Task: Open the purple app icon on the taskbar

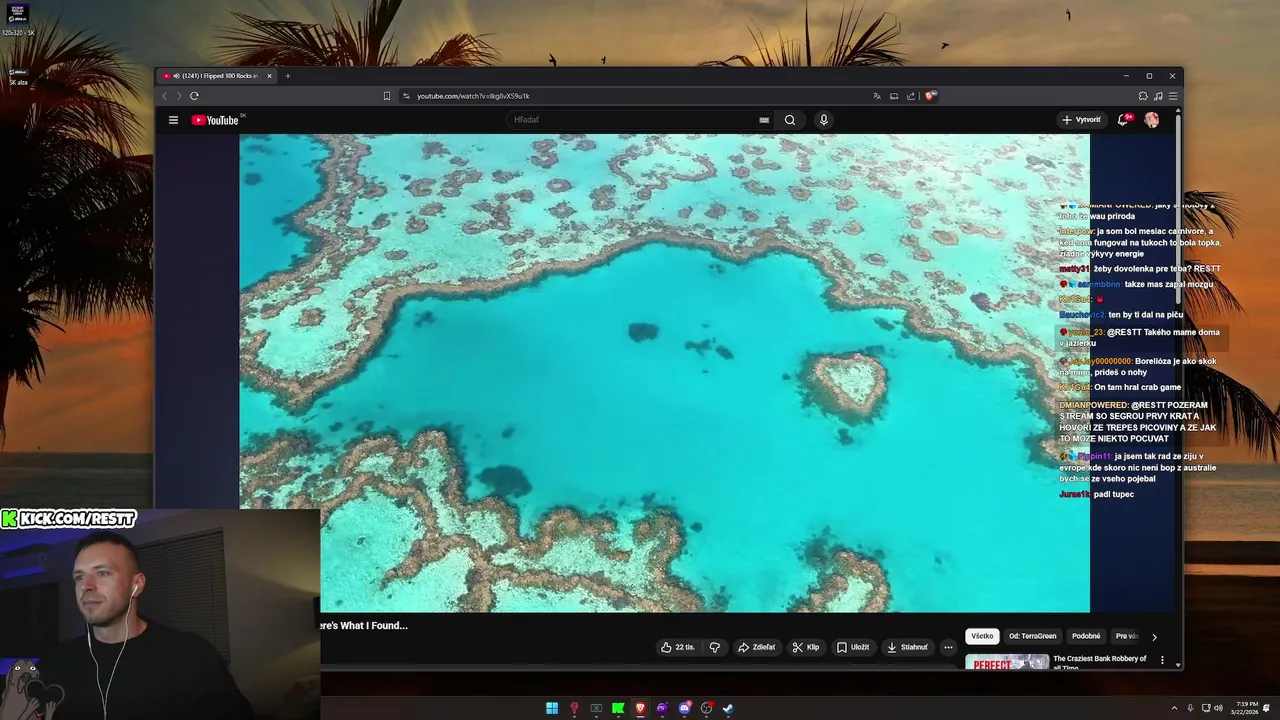Action: click(x=662, y=708)
